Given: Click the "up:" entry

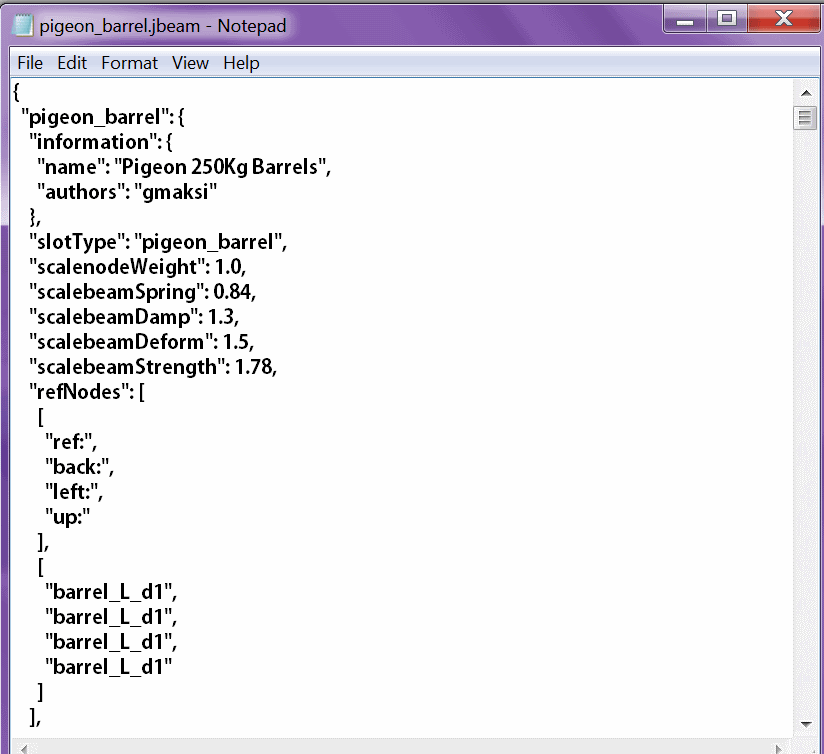Looking at the screenshot, I should tap(67, 518).
